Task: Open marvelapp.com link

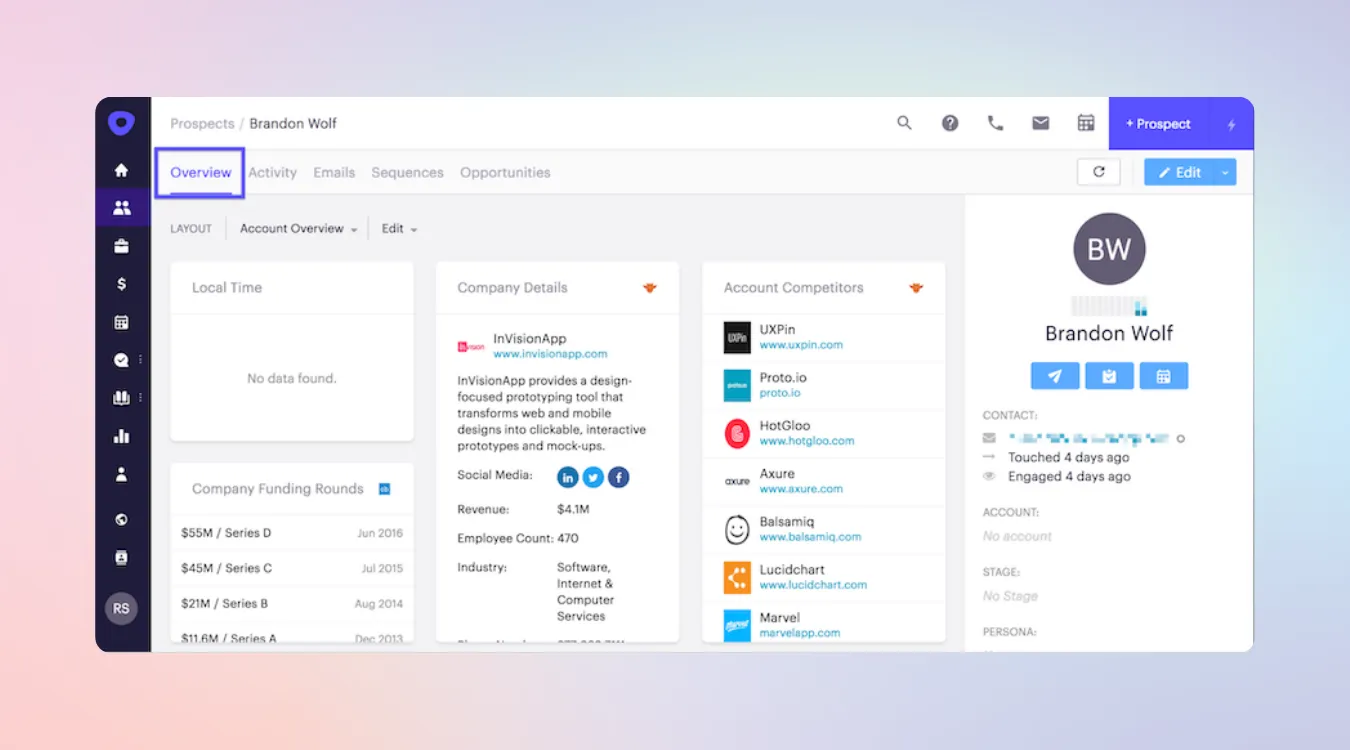Action: (x=800, y=633)
